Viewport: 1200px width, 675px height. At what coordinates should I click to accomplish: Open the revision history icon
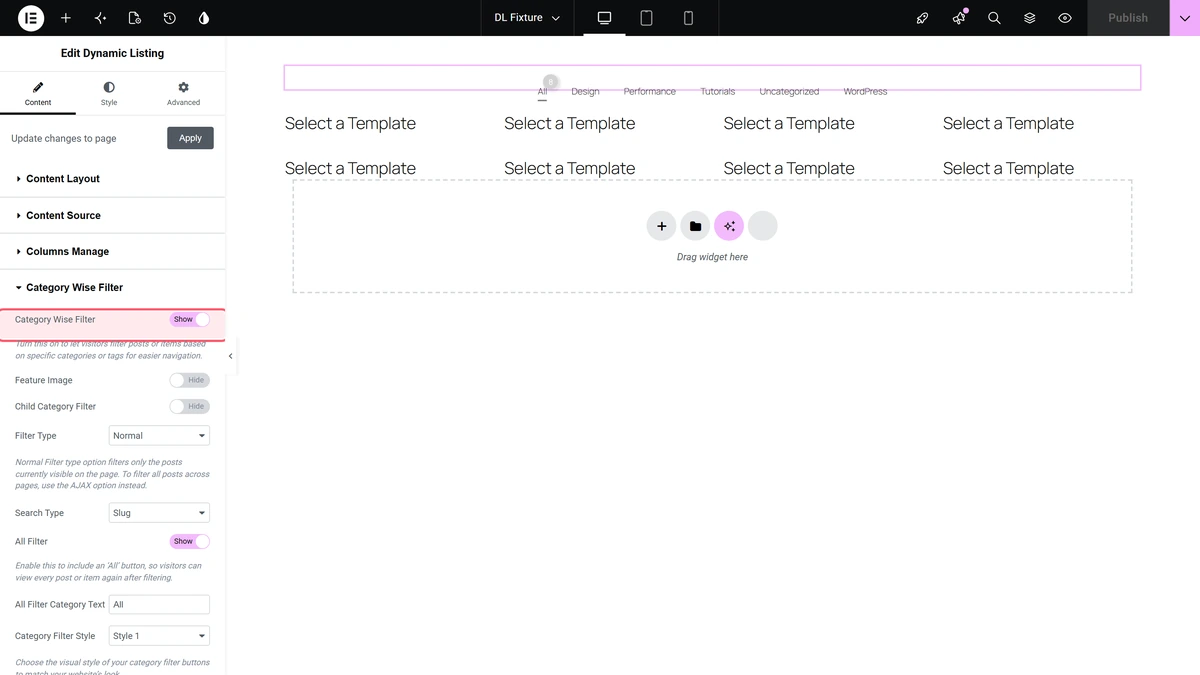(170, 18)
